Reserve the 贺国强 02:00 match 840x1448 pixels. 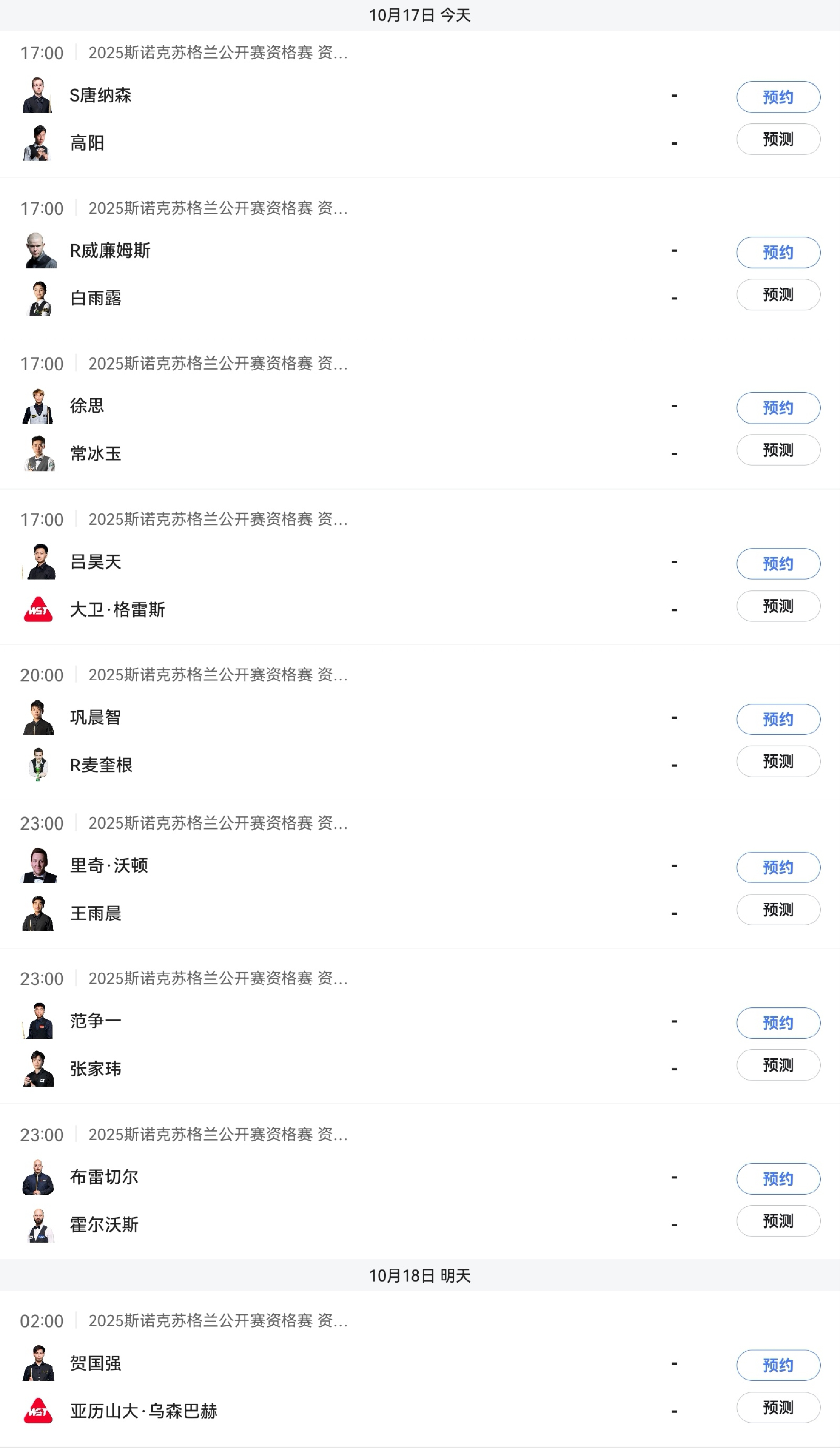pos(778,1365)
